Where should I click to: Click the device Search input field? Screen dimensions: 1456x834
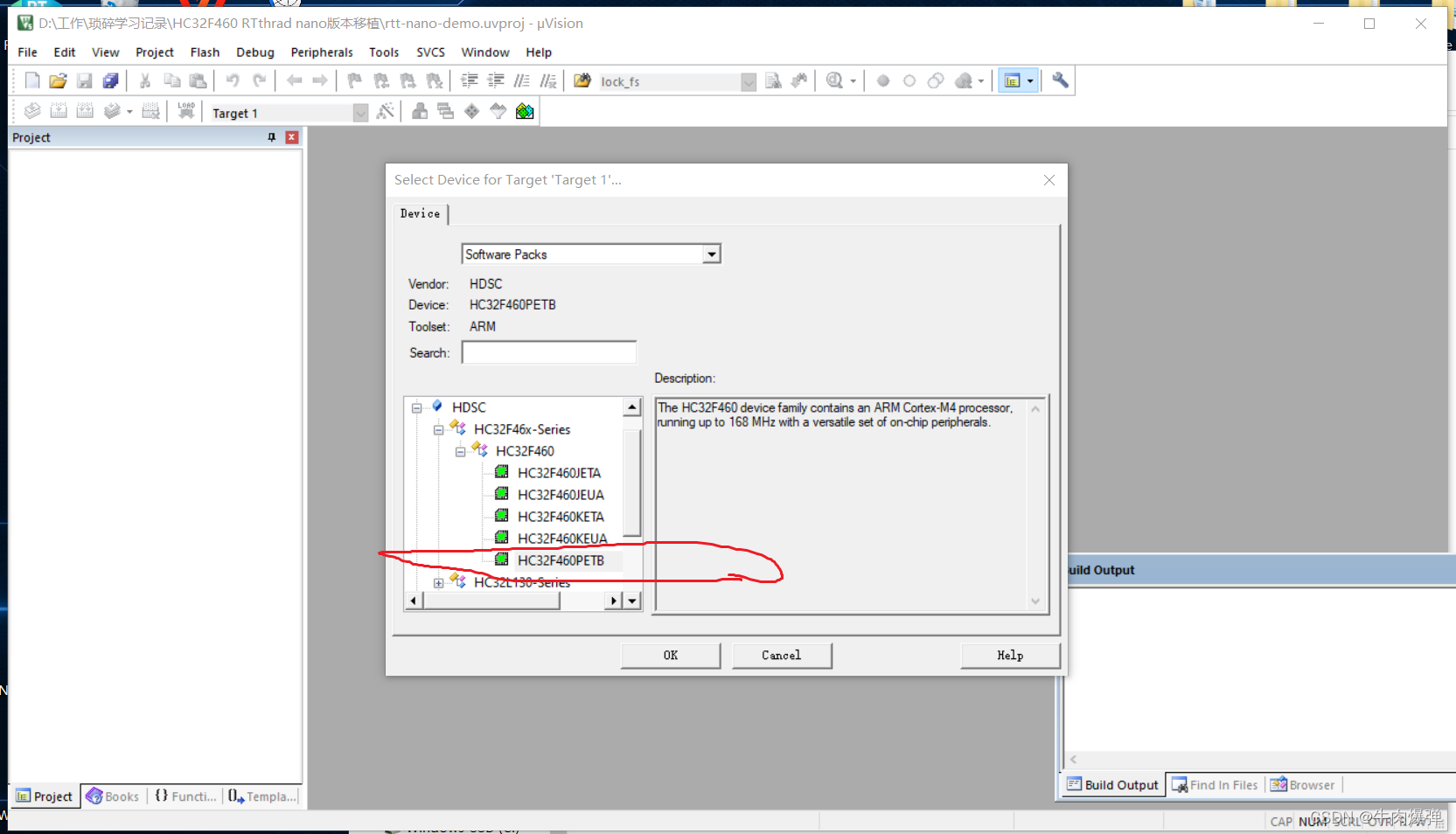click(x=549, y=352)
